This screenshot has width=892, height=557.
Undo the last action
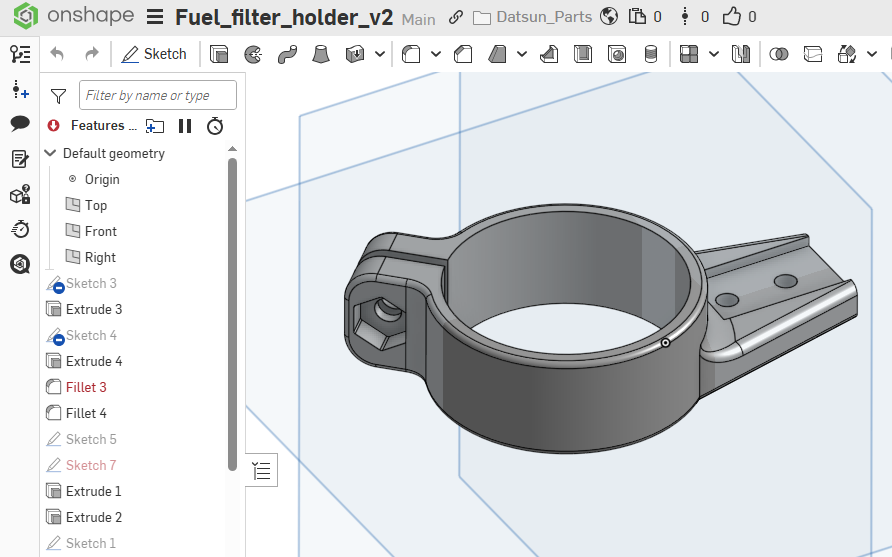point(57,54)
